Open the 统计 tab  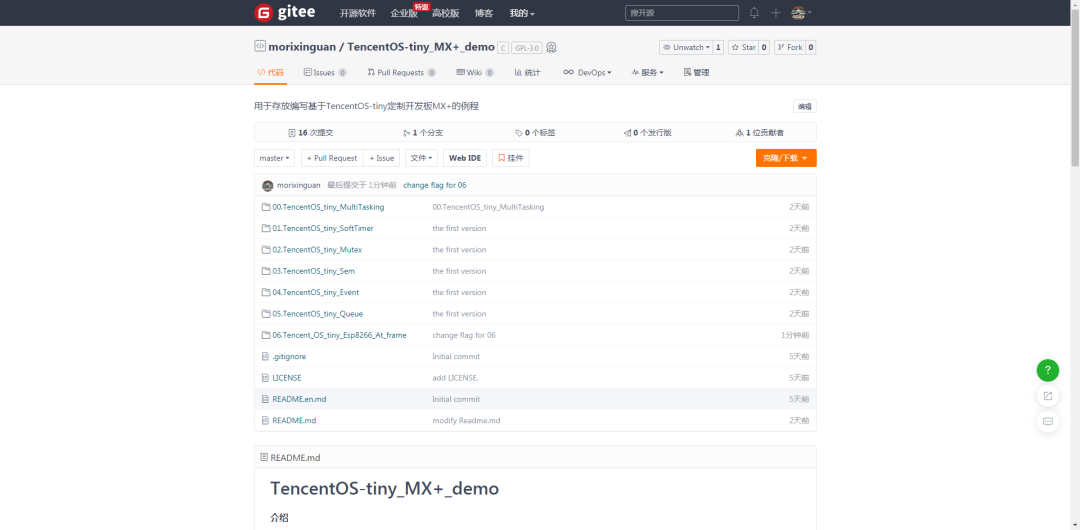tap(527, 72)
